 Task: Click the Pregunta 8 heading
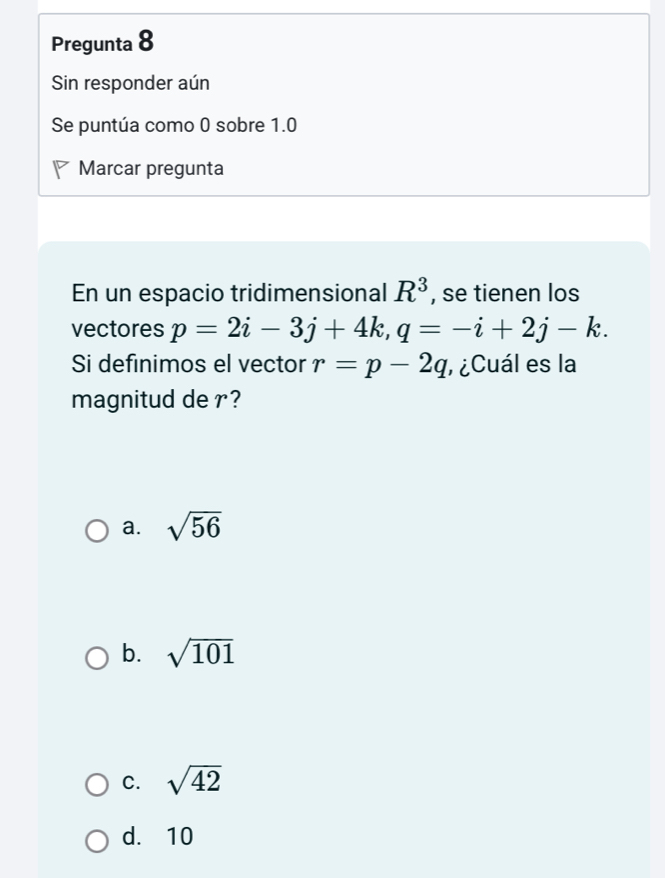102,44
